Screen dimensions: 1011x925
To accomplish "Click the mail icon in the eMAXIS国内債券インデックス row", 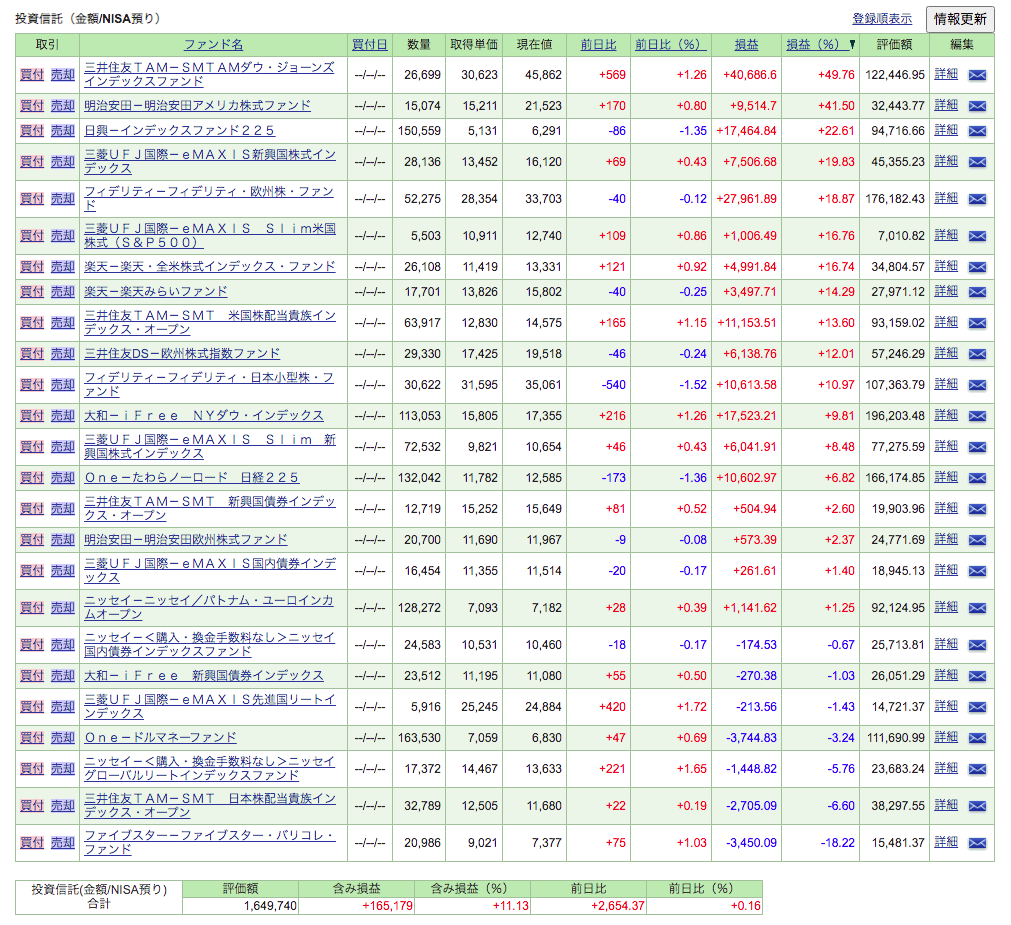I will (977, 570).
